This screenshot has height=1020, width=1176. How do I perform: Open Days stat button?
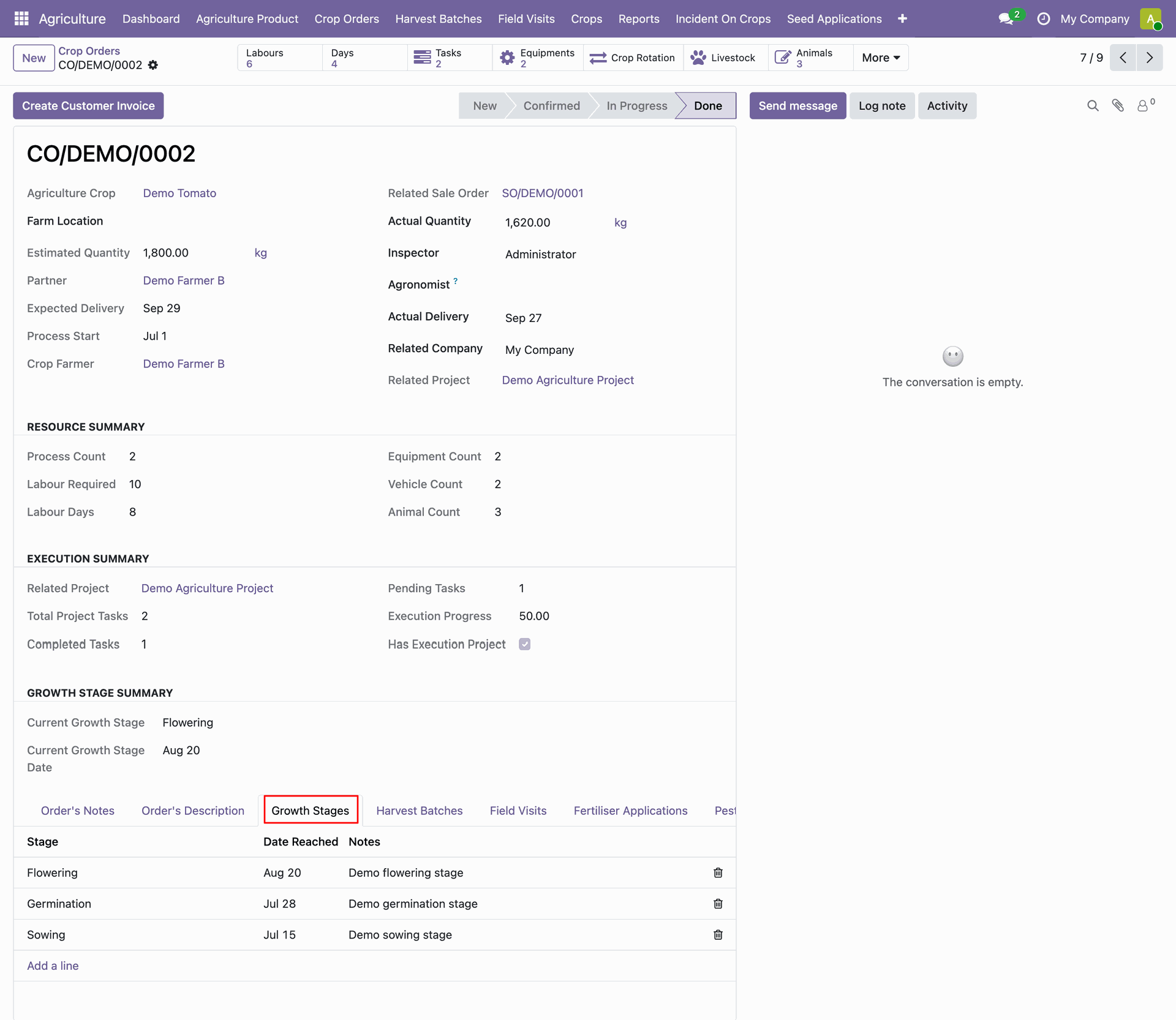364,58
